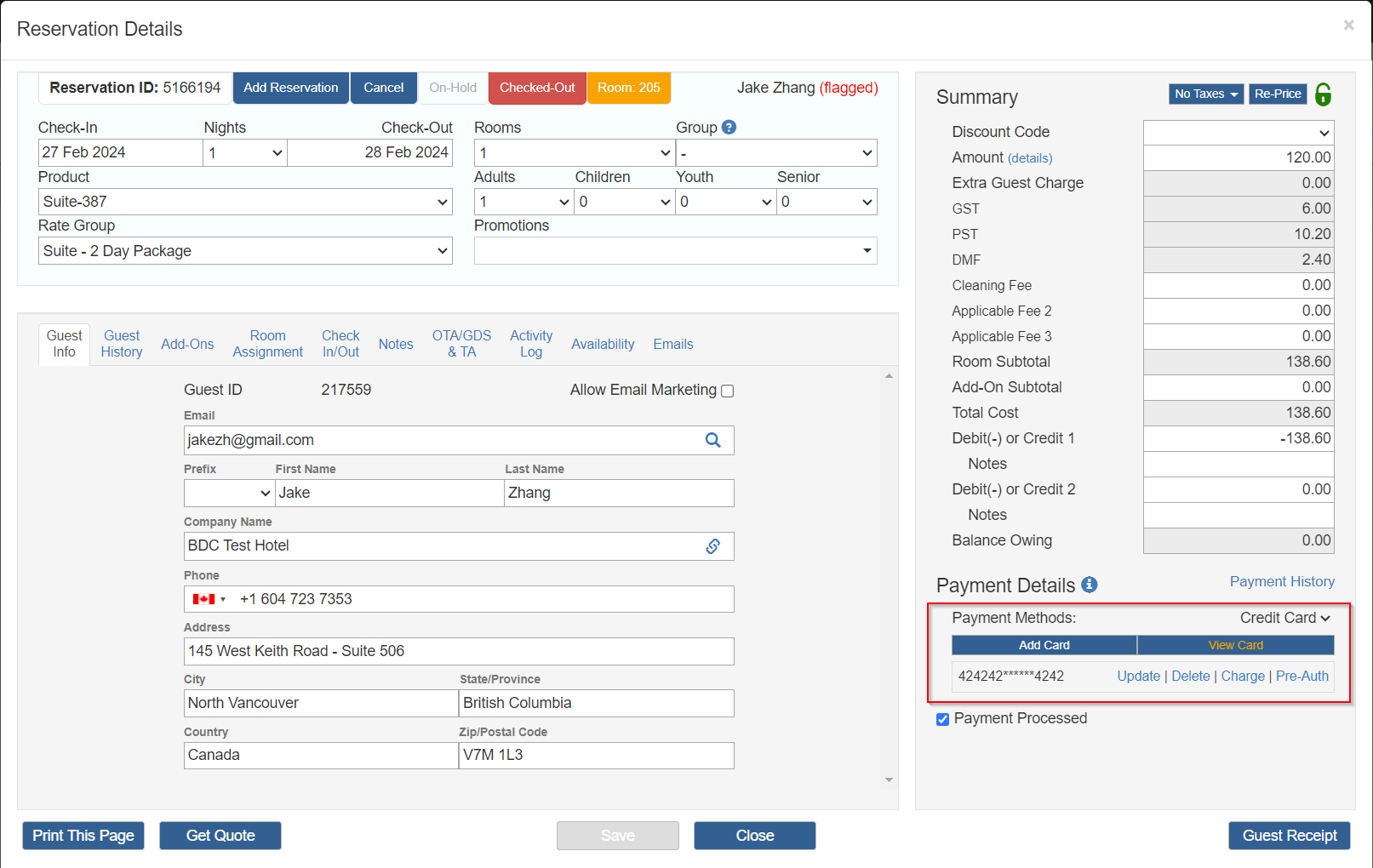Click the Guest Receipt button
Viewport: 1373px width, 868px height.
click(1290, 836)
